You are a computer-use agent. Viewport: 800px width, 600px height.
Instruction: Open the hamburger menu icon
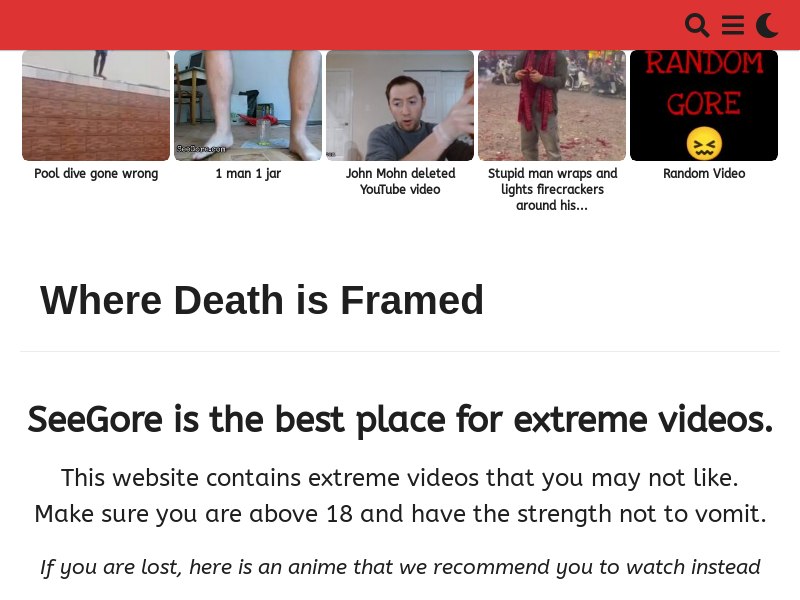pyautogui.click(x=733, y=26)
